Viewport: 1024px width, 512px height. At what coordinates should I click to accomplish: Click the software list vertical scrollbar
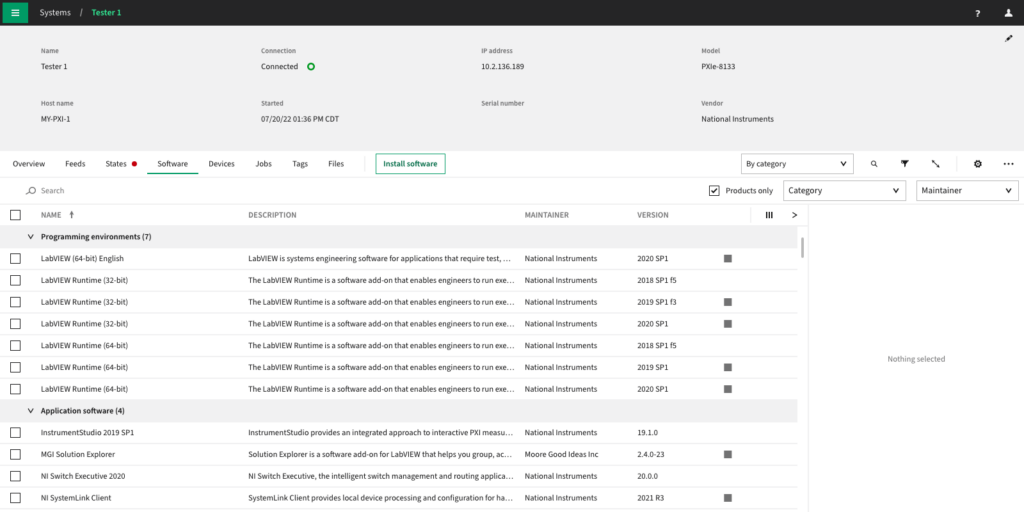[802, 248]
